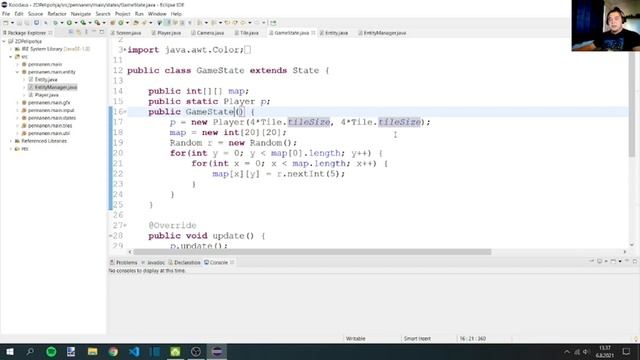Screen dimensions: 640x360
Task: Click the taskbar search magnifier icon
Action: click(30, 352)
